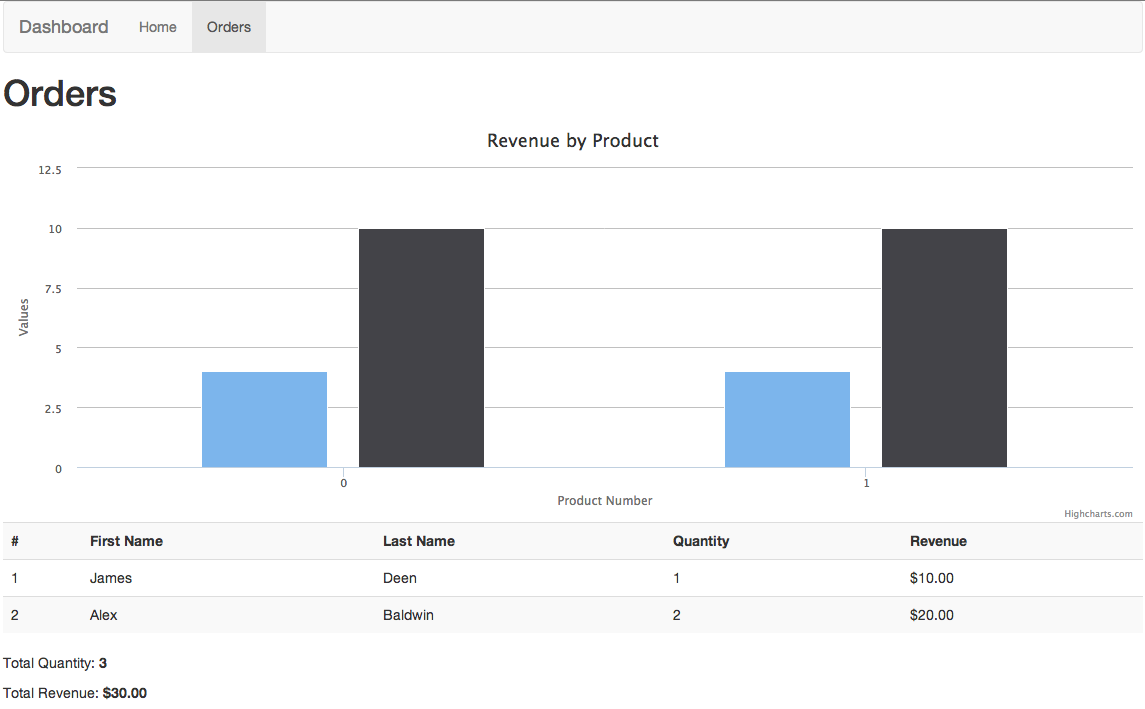
Task: Select Alex Baldwin's table row
Action: (x=400, y=615)
